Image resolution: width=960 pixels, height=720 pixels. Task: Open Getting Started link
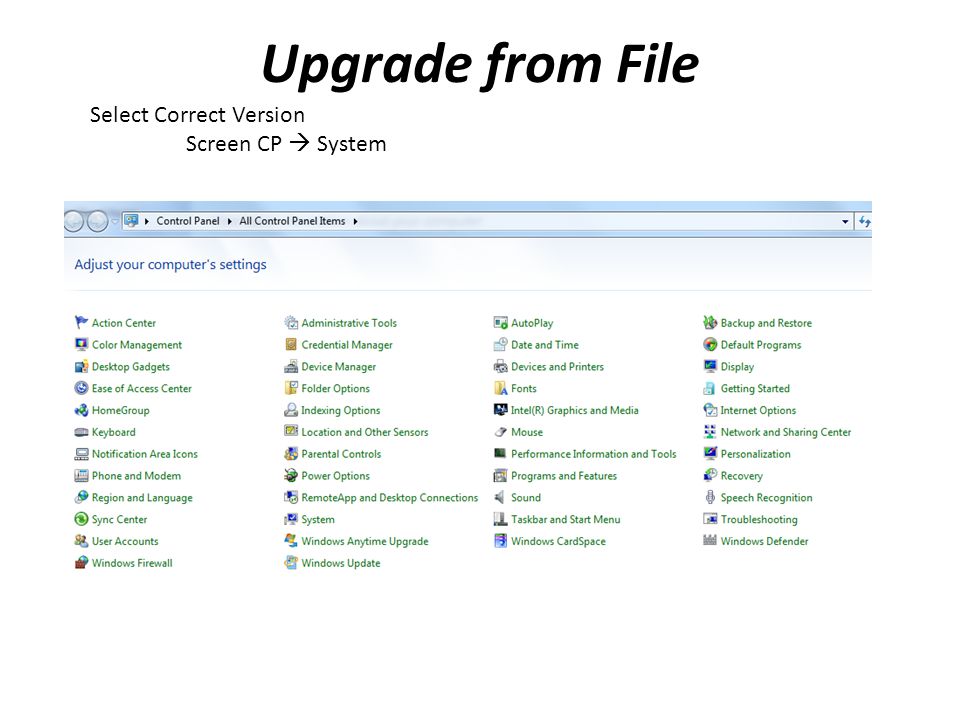755,388
